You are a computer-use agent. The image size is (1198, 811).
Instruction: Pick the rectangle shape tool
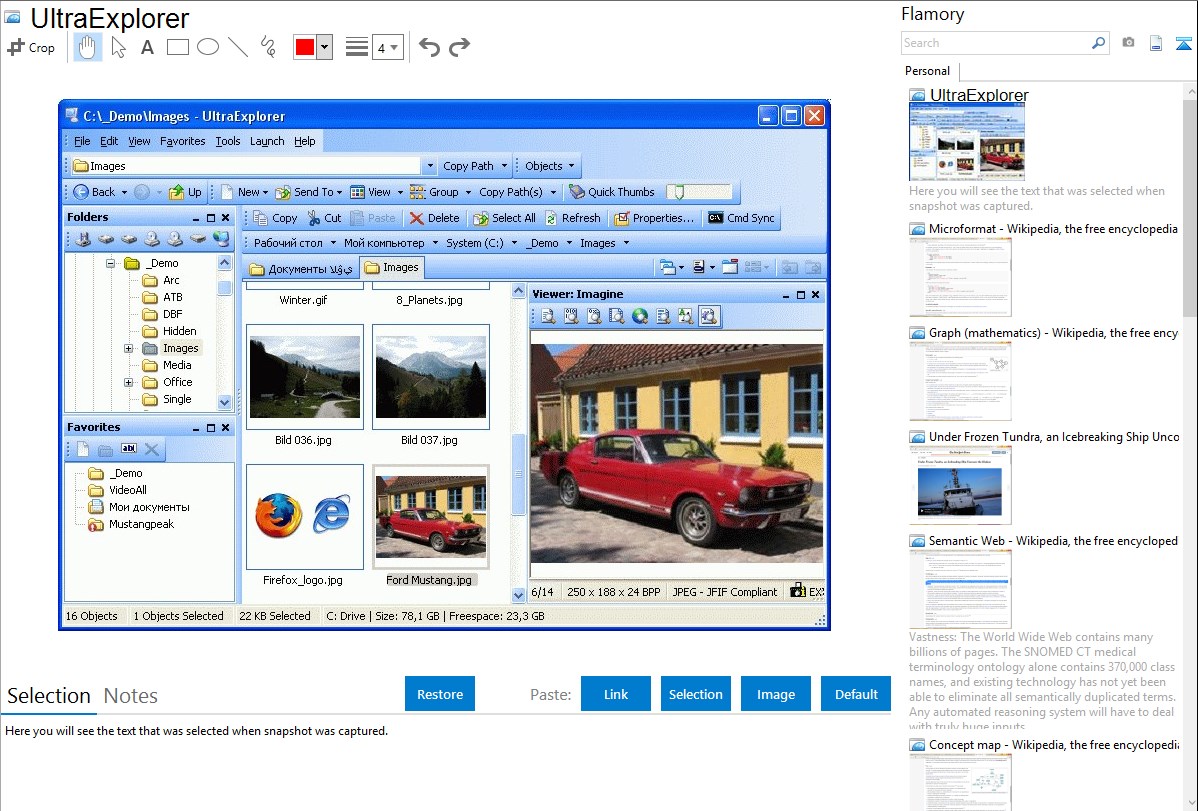177,47
